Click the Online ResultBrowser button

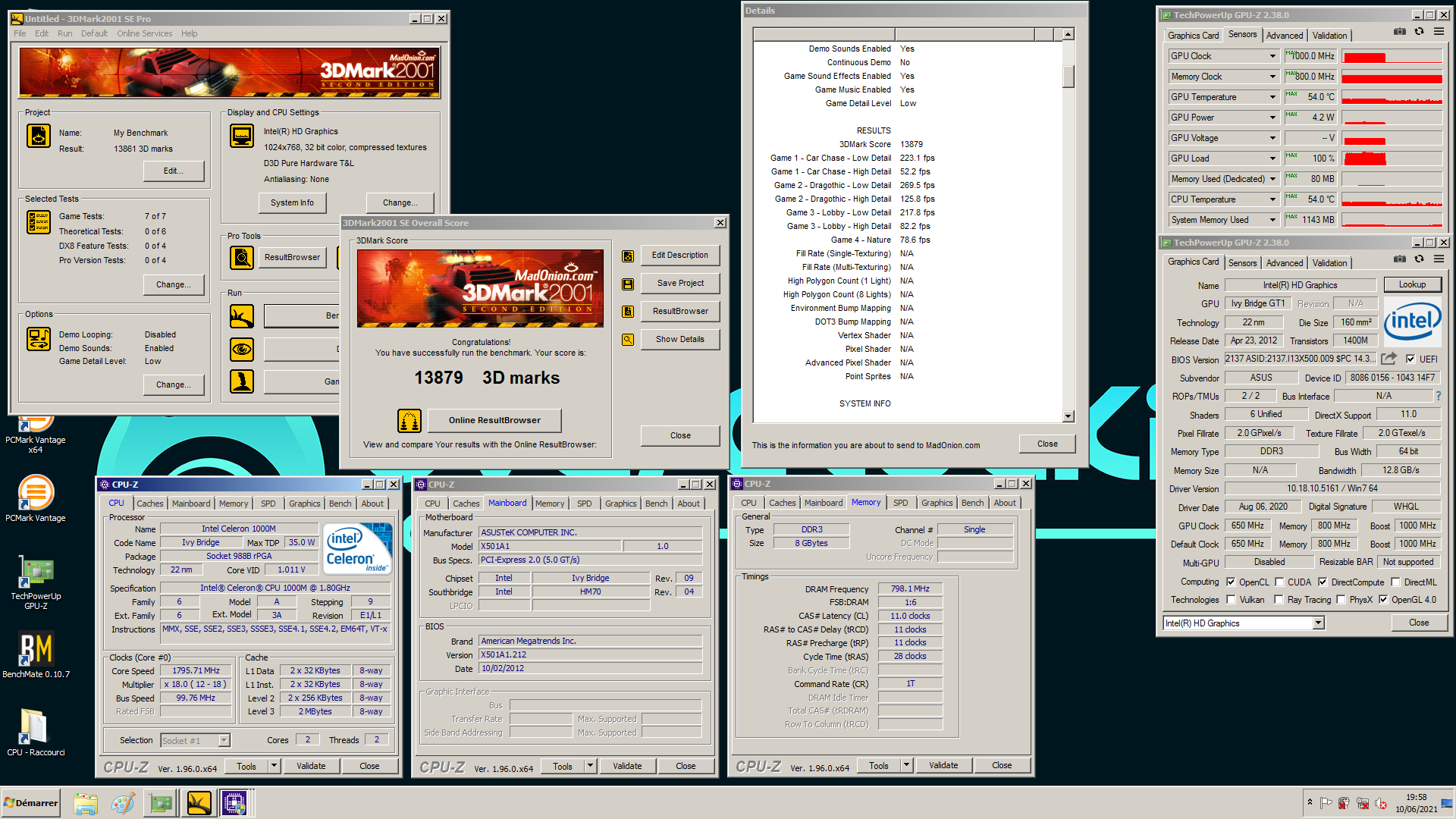pos(494,420)
